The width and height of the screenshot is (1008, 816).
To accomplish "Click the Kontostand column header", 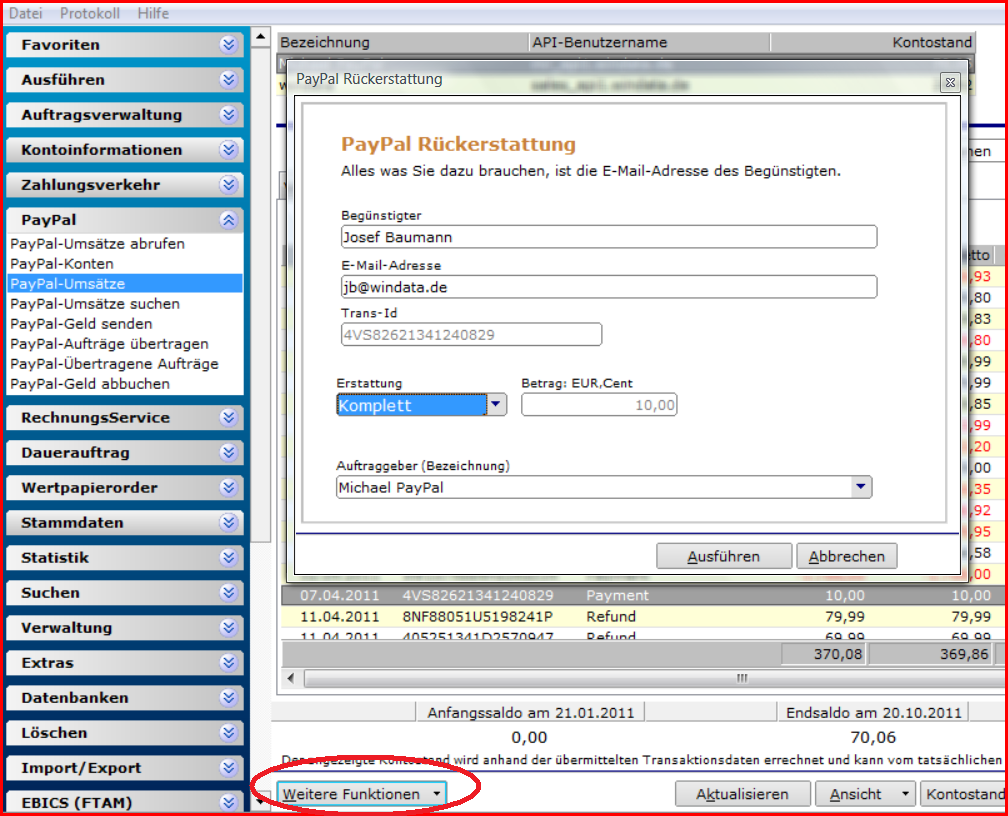I will [872, 42].
